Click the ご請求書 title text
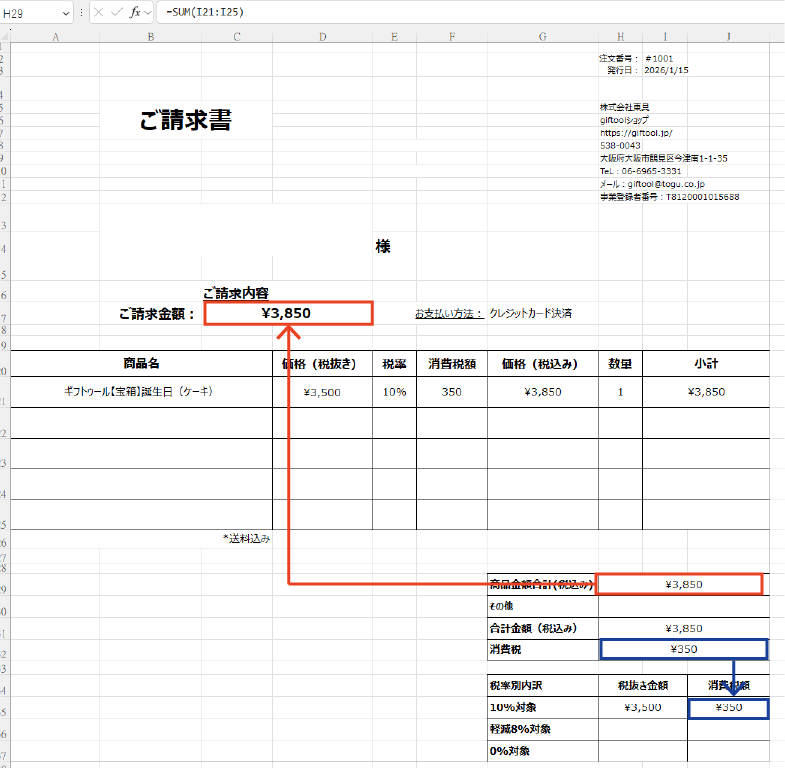The height and width of the screenshot is (768, 785). pyautogui.click(x=186, y=121)
